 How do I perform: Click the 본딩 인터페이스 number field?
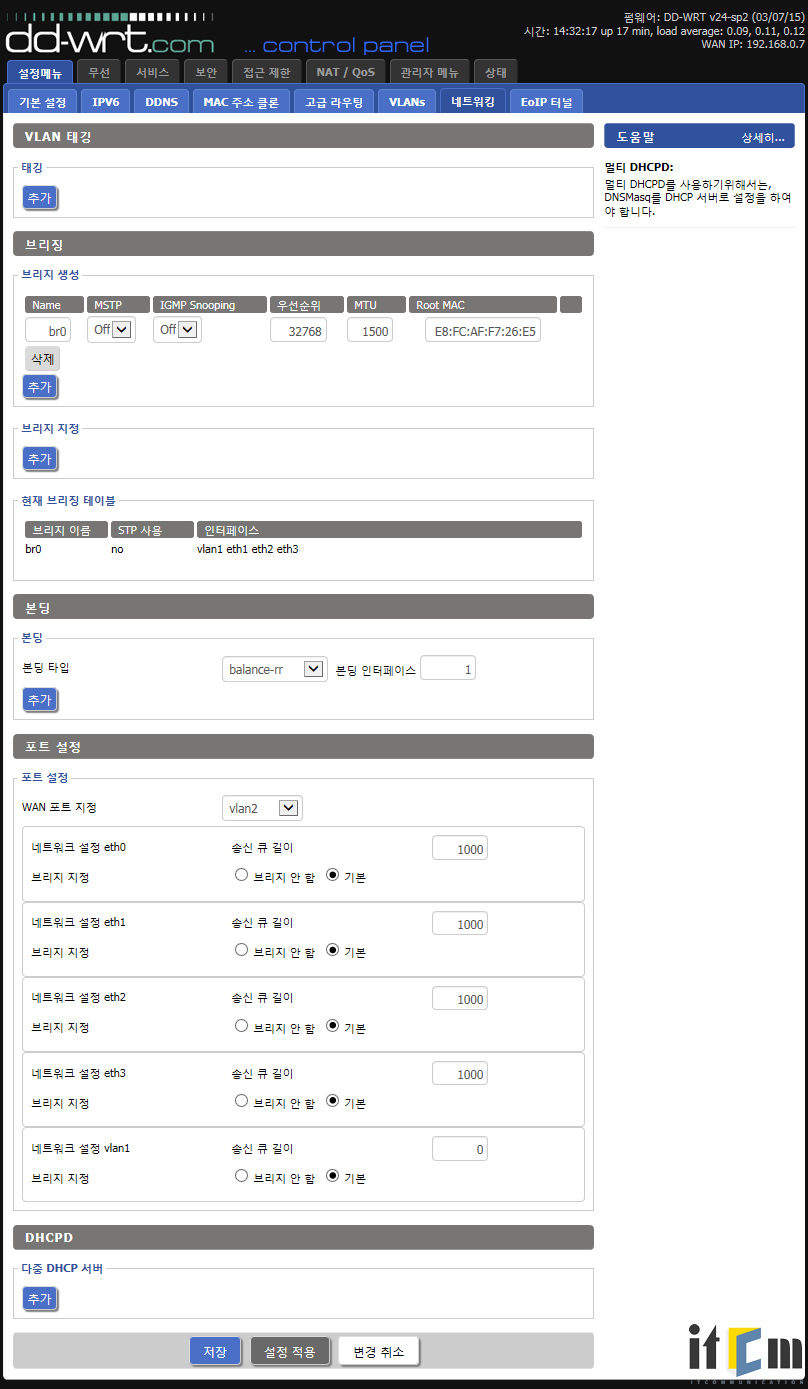pos(448,669)
